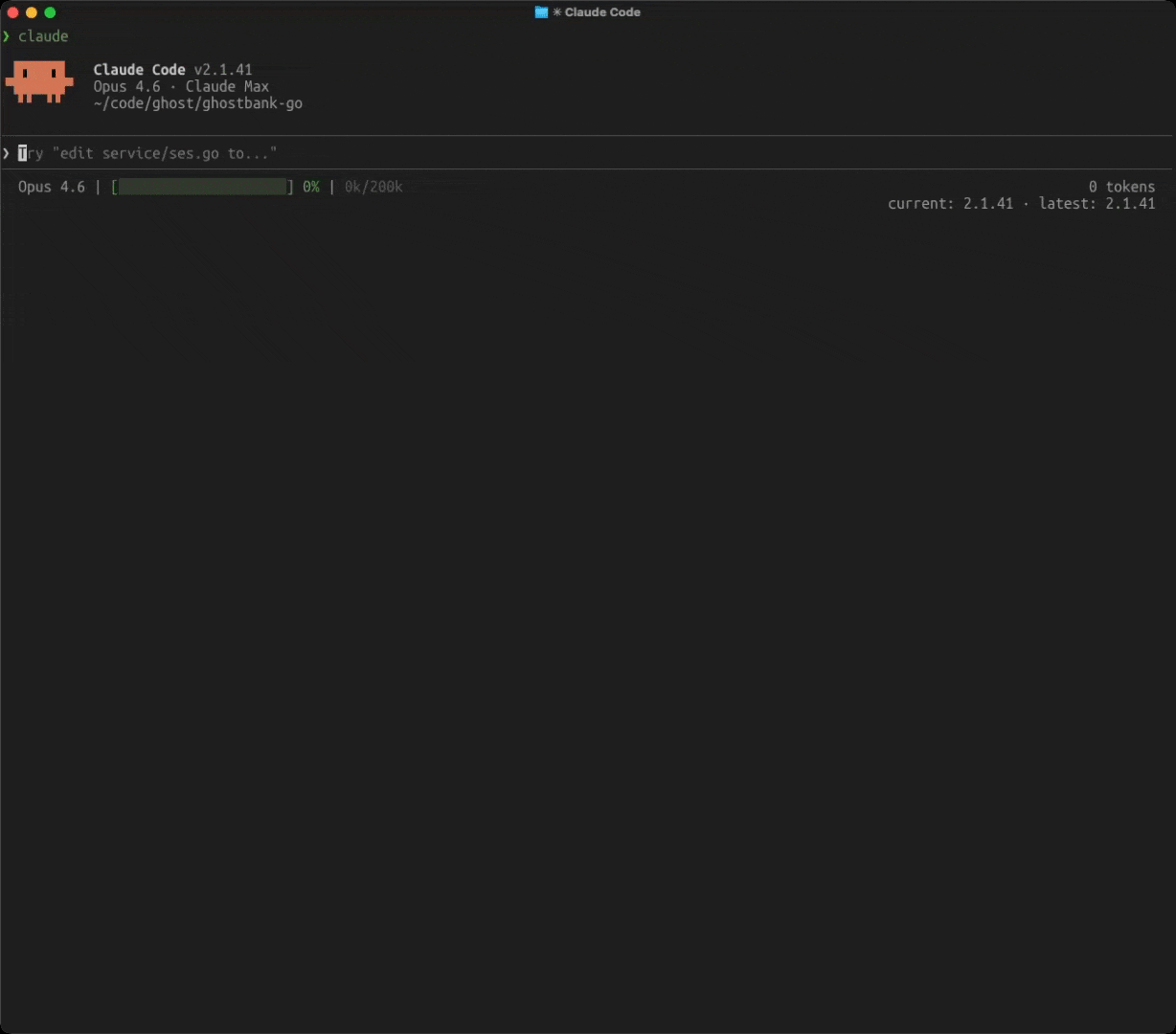1176x1034 pixels.
Task: Click the context usage progress bar
Action: pos(202,187)
